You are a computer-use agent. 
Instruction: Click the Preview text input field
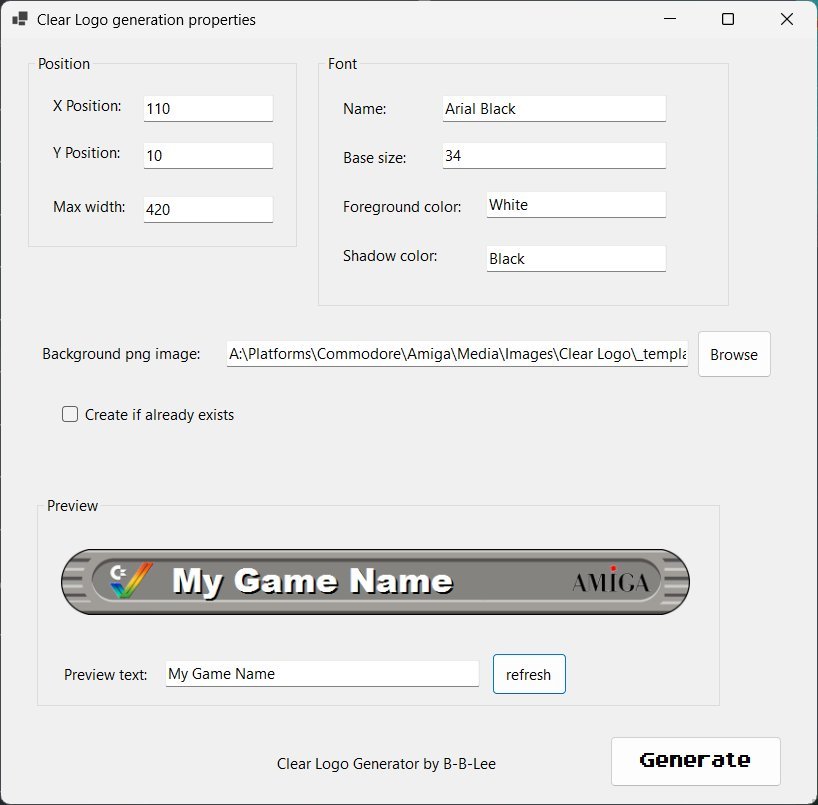[x=322, y=674]
